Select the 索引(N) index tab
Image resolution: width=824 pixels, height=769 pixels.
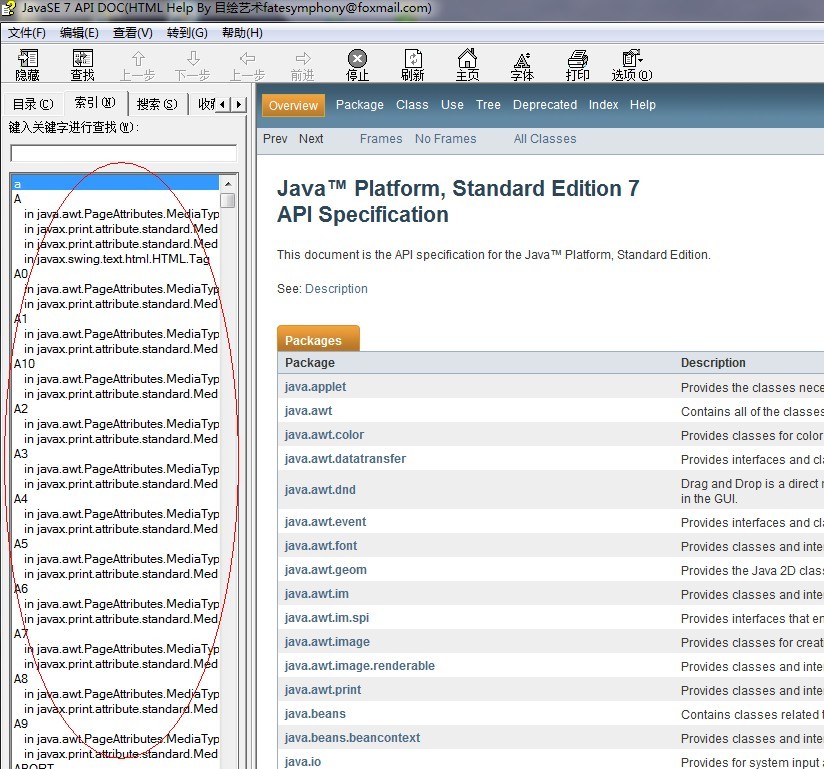(x=95, y=102)
